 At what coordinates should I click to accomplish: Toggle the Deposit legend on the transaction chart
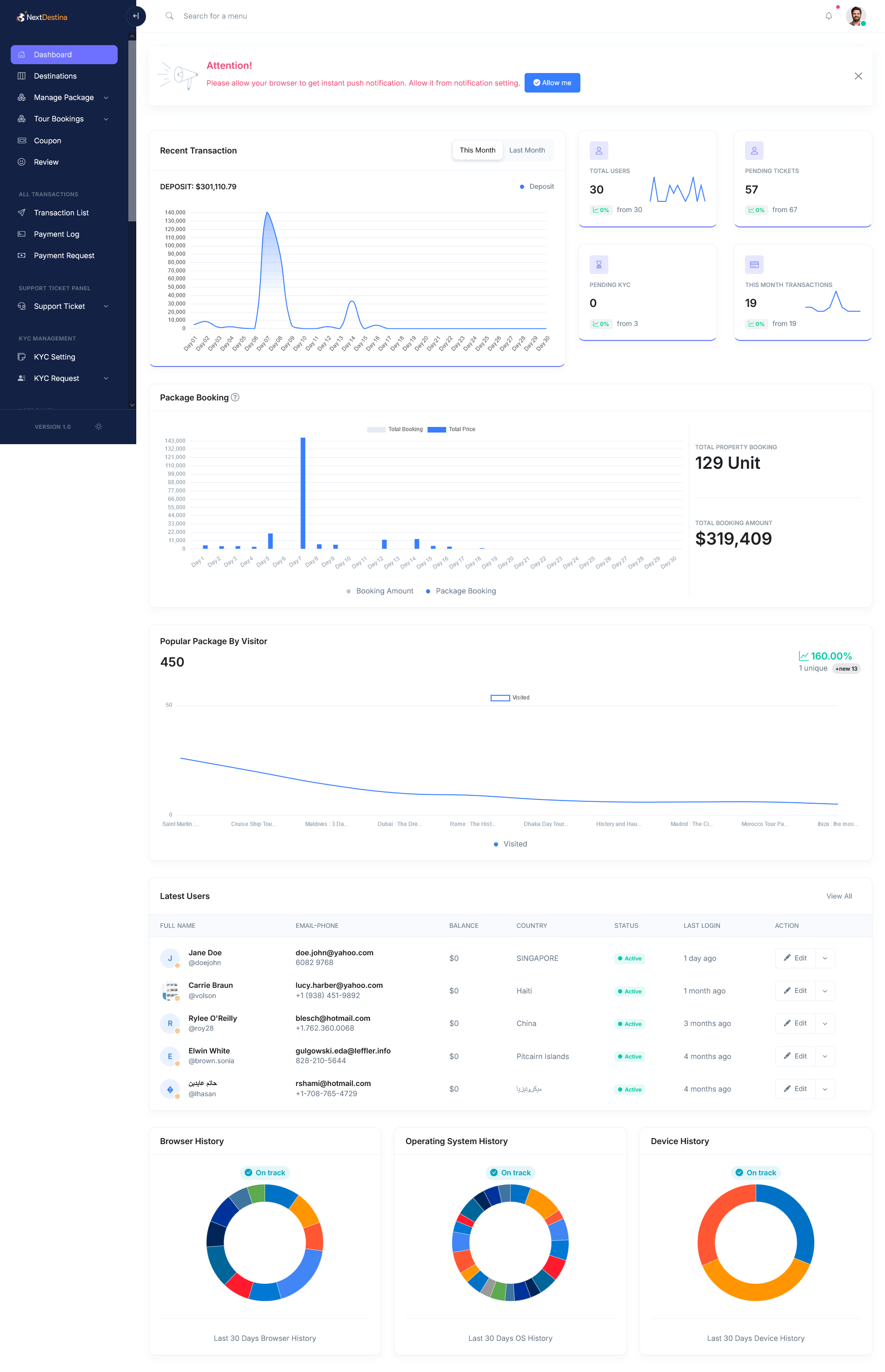[536, 186]
